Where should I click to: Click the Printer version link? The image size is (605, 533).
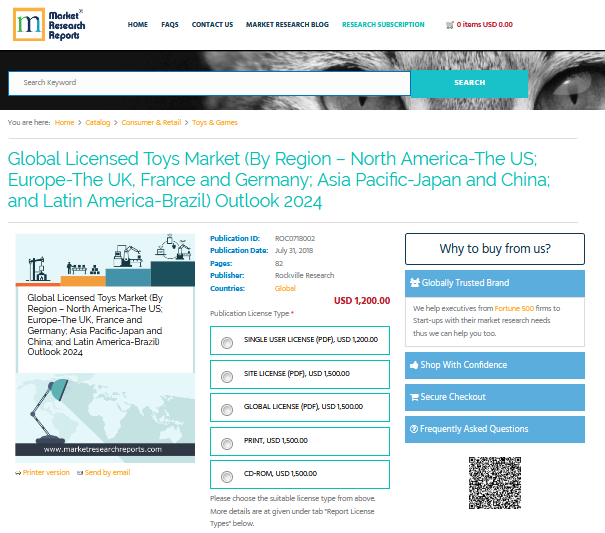pos(46,473)
